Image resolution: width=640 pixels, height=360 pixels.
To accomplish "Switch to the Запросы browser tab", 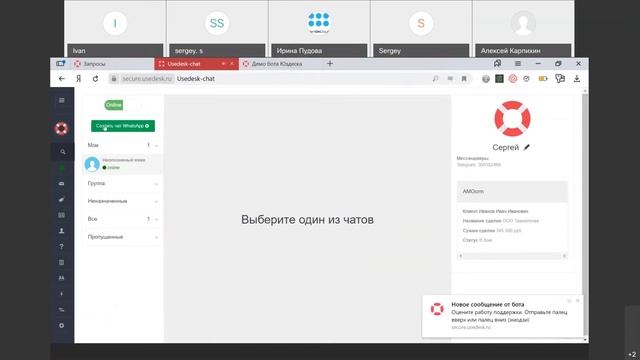I will pyautogui.click(x=112, y=64).
